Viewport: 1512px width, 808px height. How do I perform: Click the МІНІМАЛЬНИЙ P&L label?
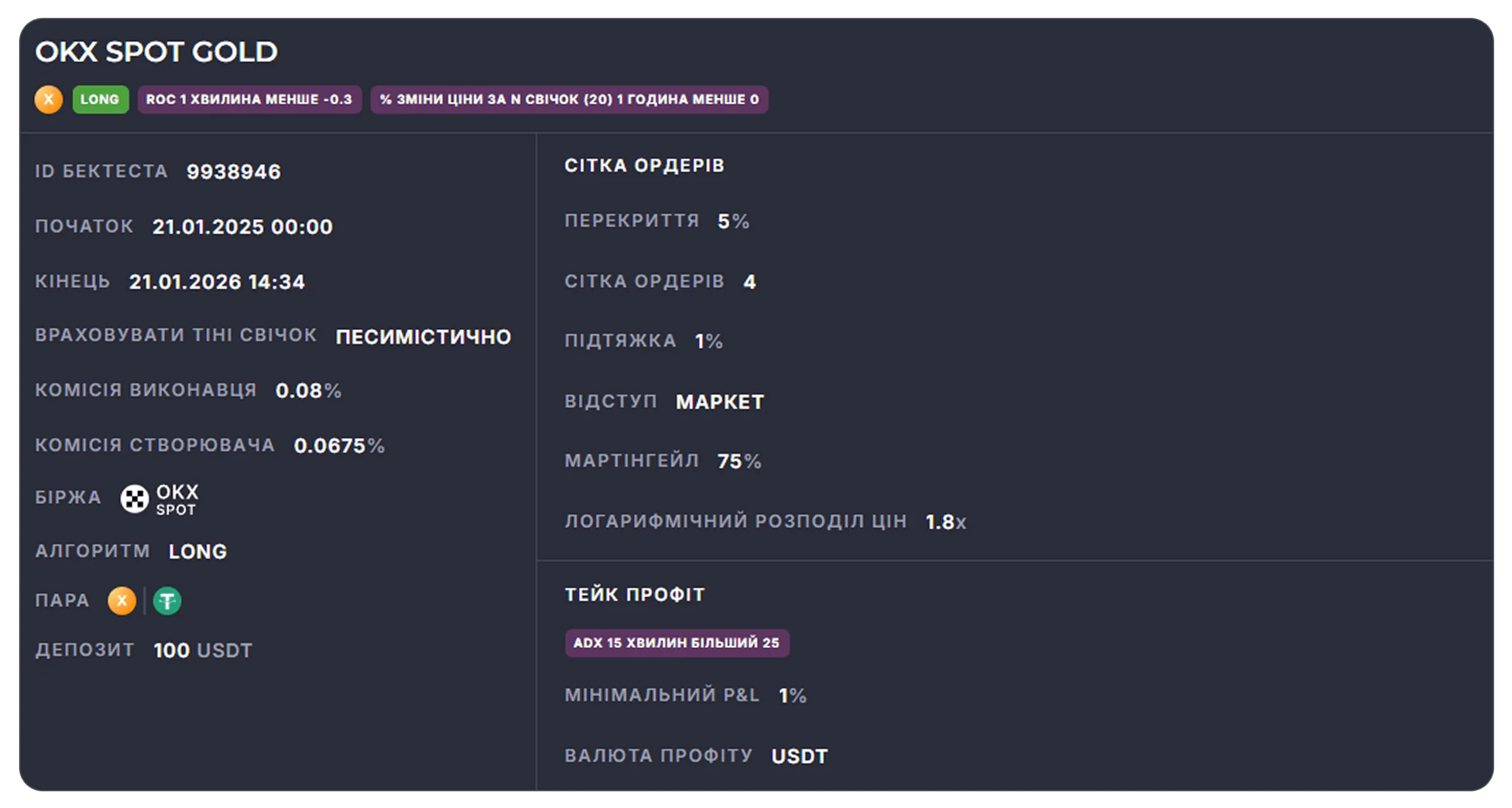coord(662,695)
